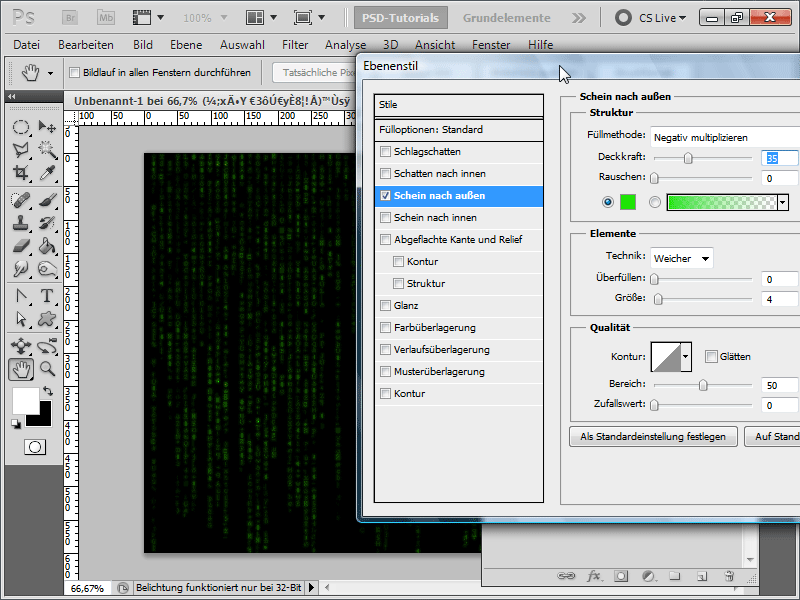Click Als Standardeinstellung festlegen button
Viewport: 800px width, 600px height.
pyautogui.click(x=653, y=437)
